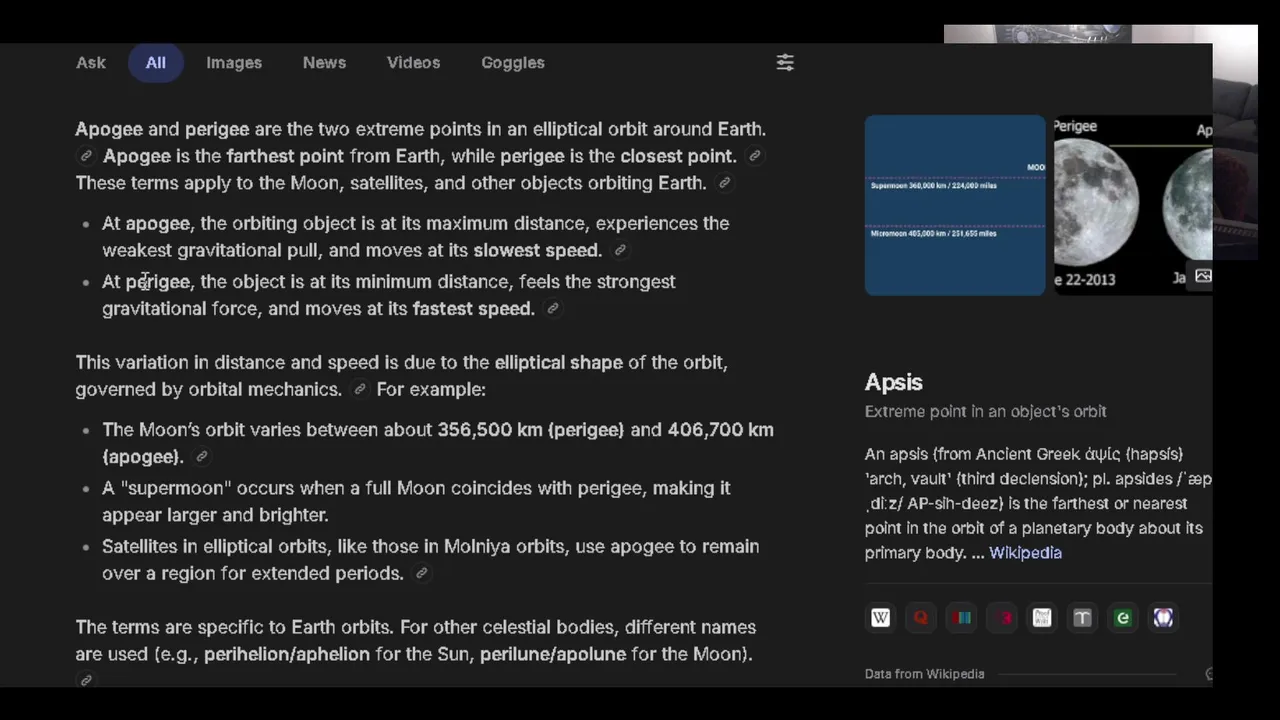Click the bold text 'perilune/apolune'

coord(553,654)
